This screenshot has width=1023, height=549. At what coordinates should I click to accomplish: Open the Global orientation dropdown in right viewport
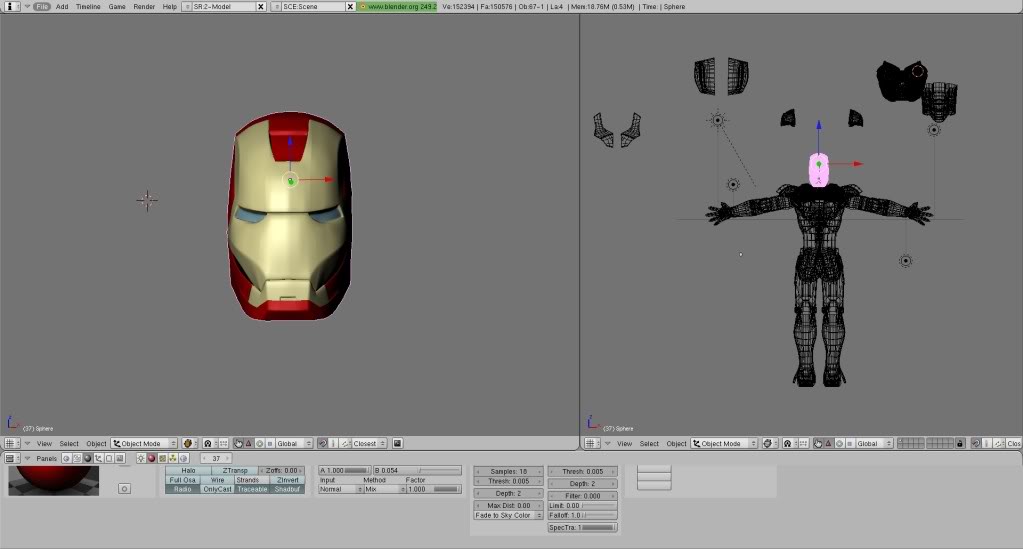point(870,443)
